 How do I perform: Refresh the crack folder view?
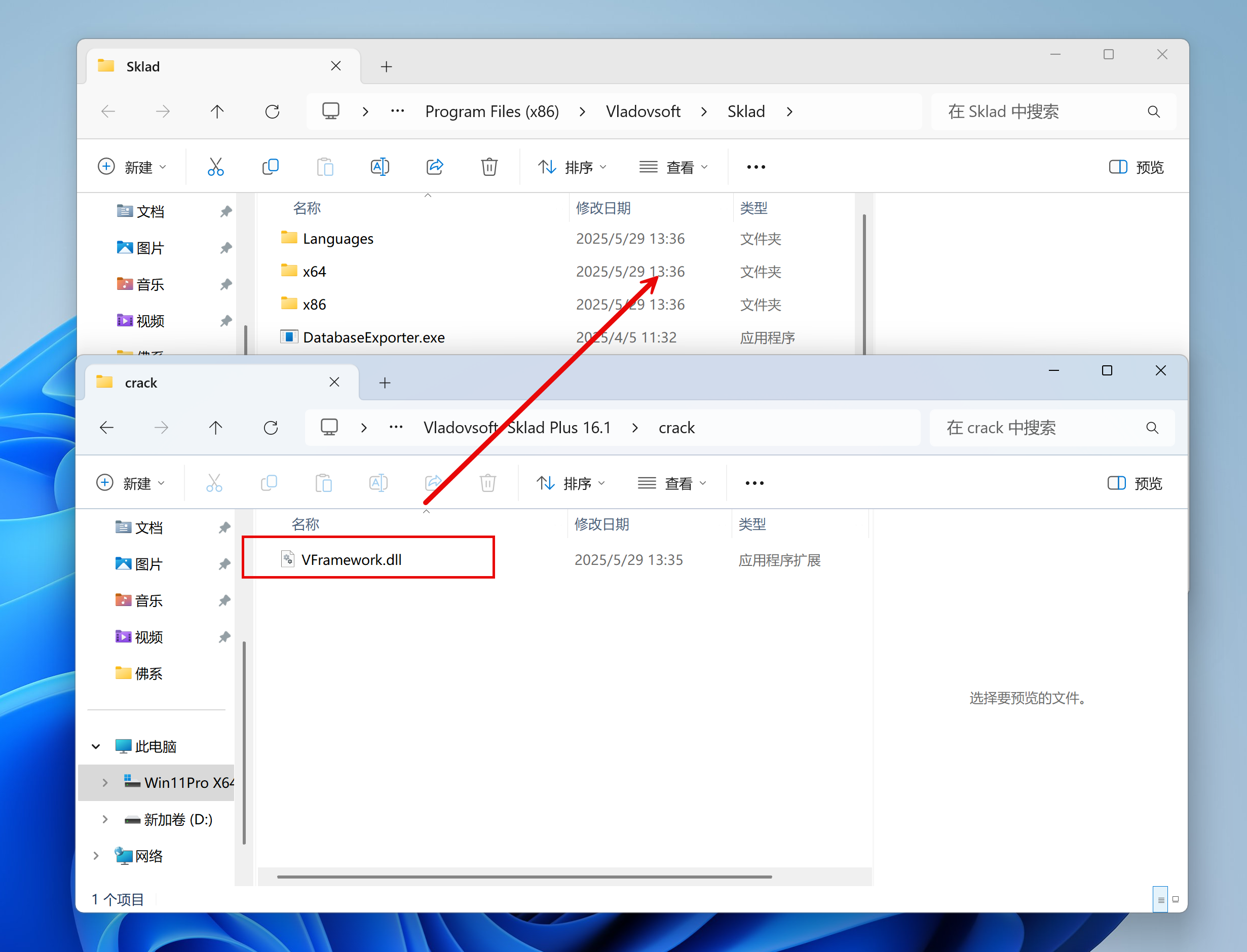tap(271, 427)
